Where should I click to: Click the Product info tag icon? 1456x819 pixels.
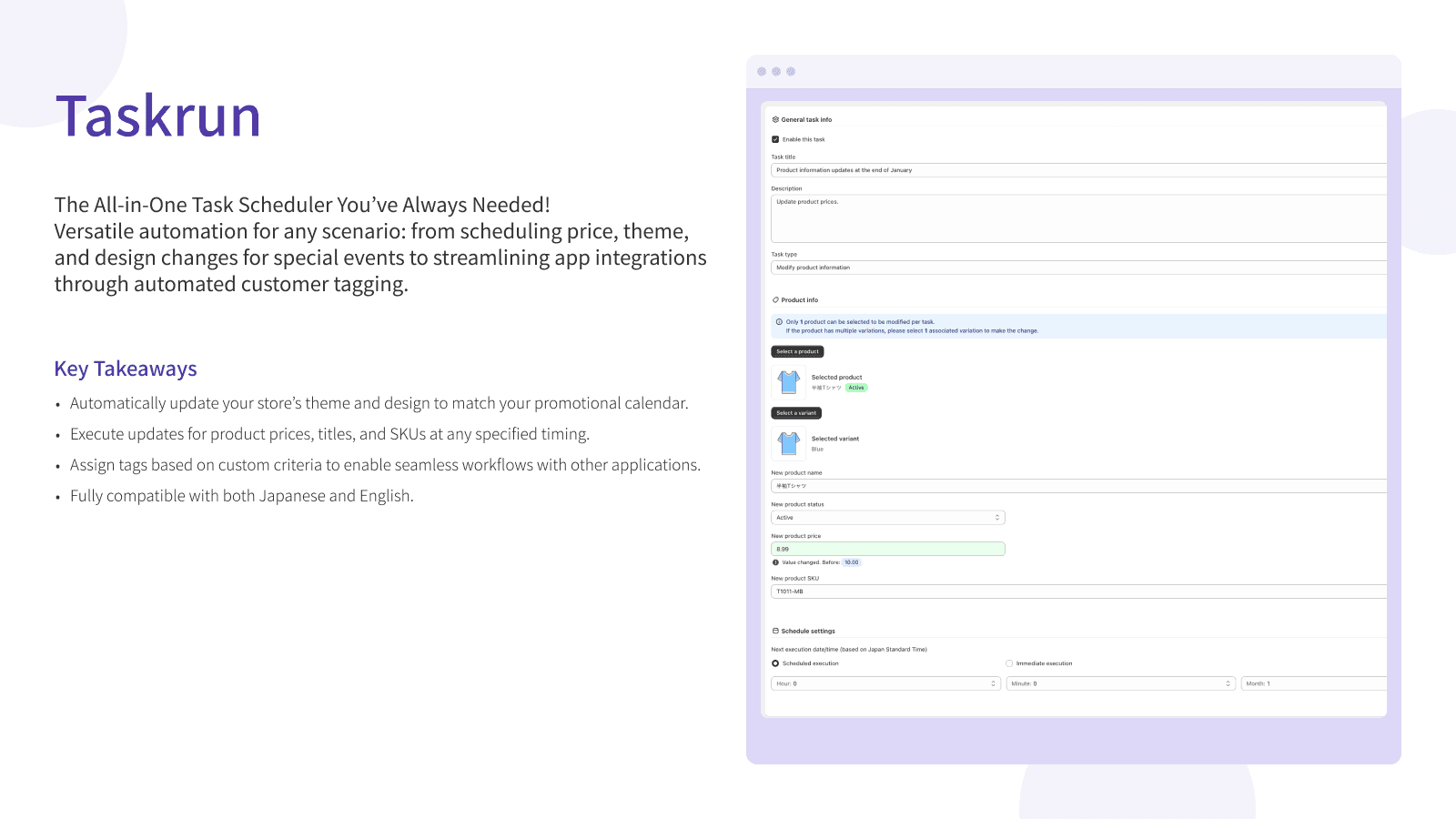[x=775, y=299]
